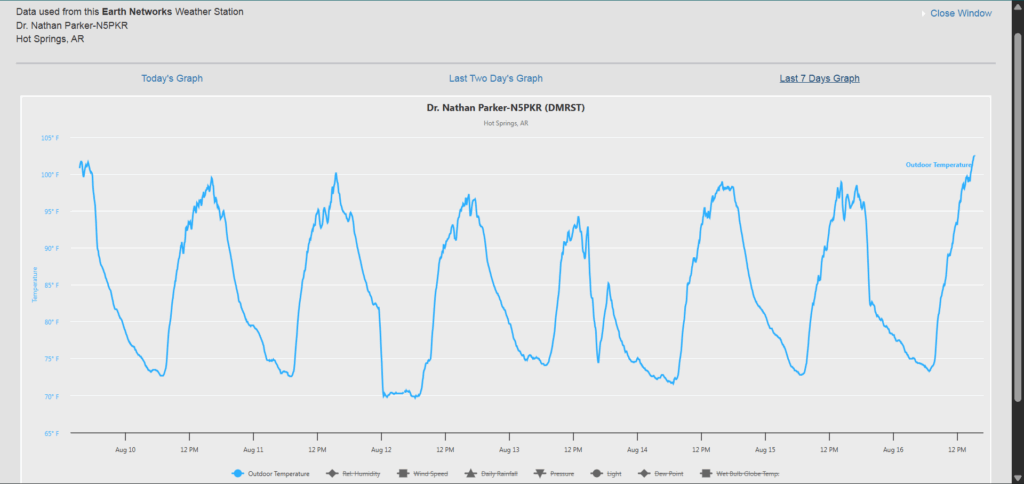This screenshot has width=1024, height=484.
Task: Hide the Outdoor Temperature series via legend text
Action: point(279,473)
